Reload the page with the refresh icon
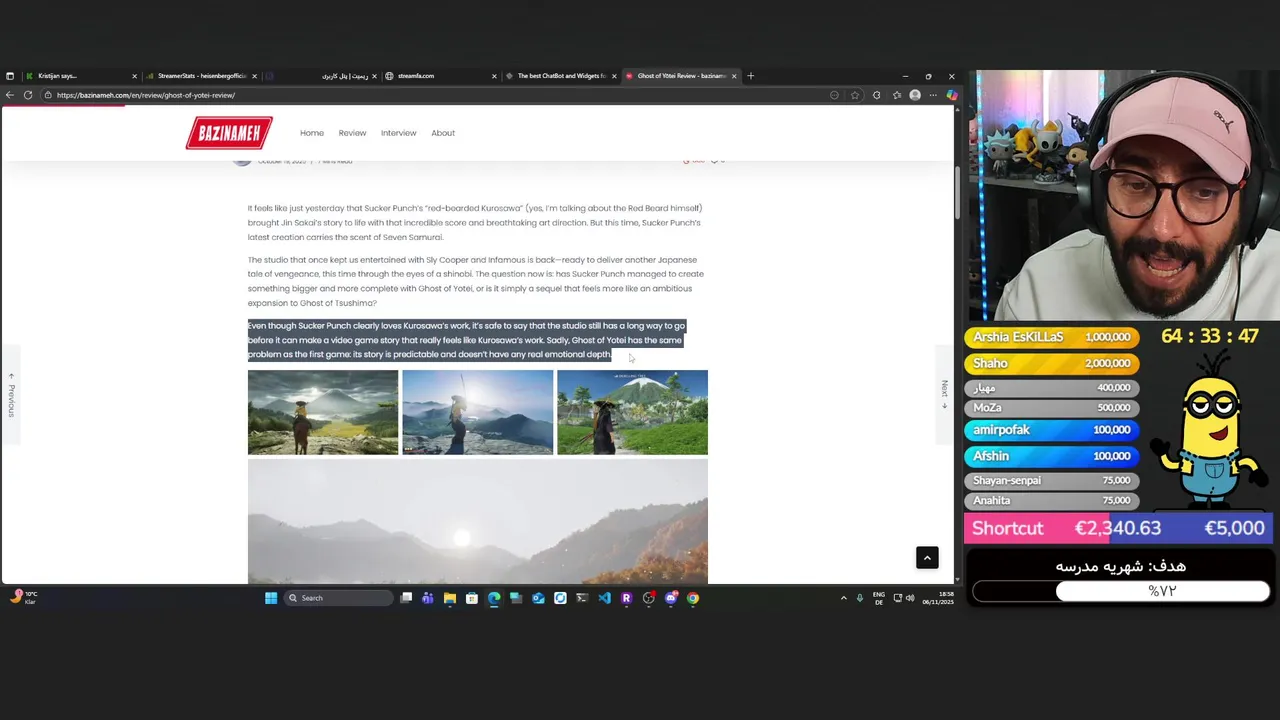The image size is (1280, 720). click(x=28, y=95)
